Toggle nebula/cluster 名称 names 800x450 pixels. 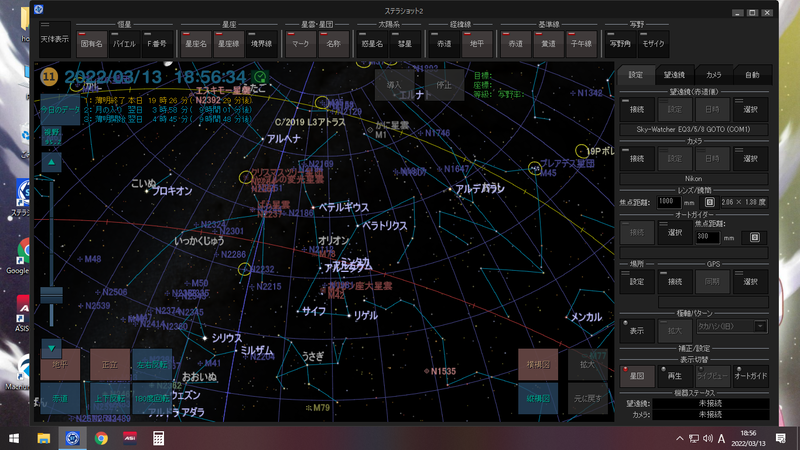pos(333,44)
